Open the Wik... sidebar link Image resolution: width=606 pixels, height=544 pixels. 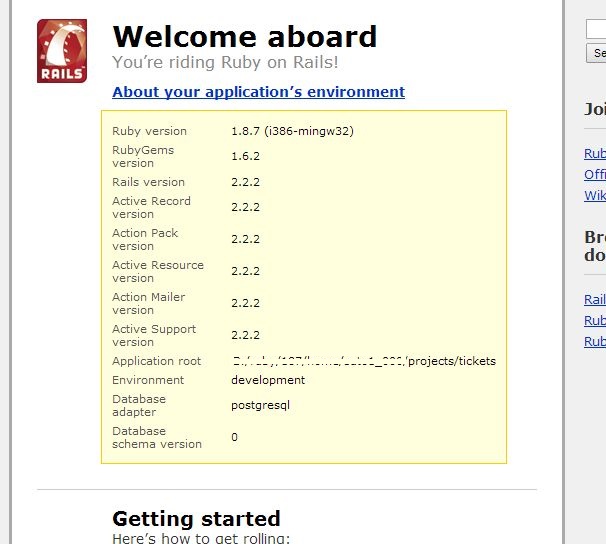tap(595, 196)
